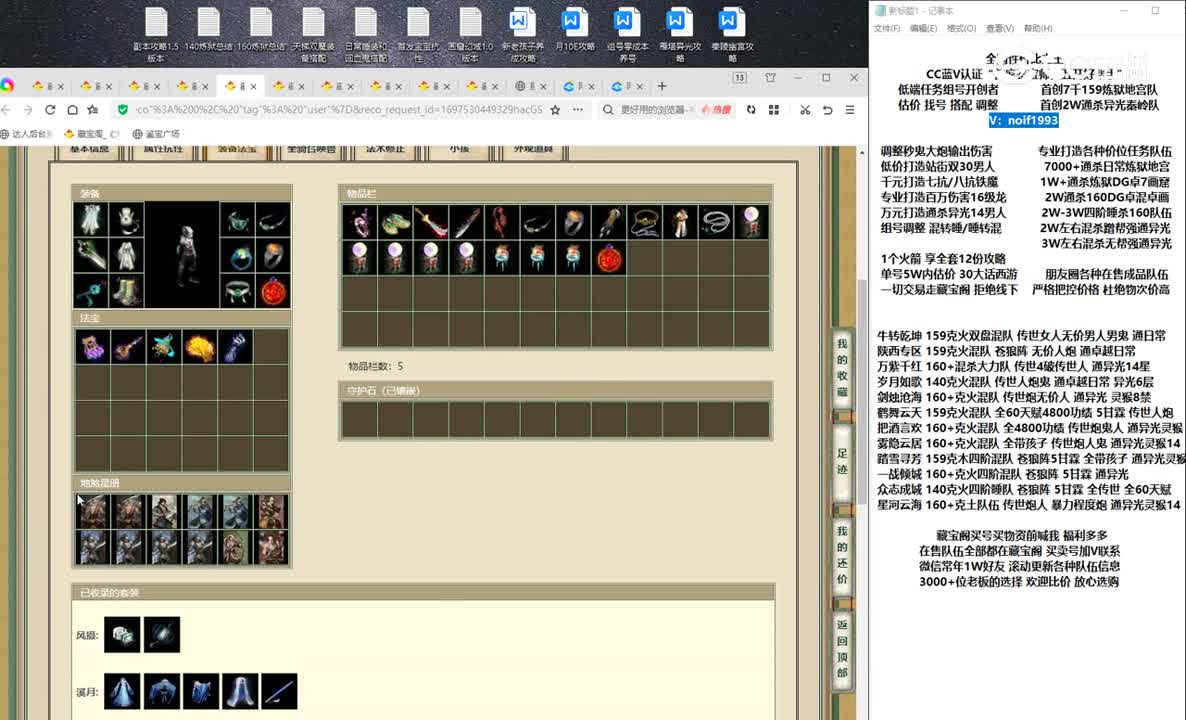Click 物品栏数: 5 label
This screenshot has height=720, width=1186.
[375, 366]
